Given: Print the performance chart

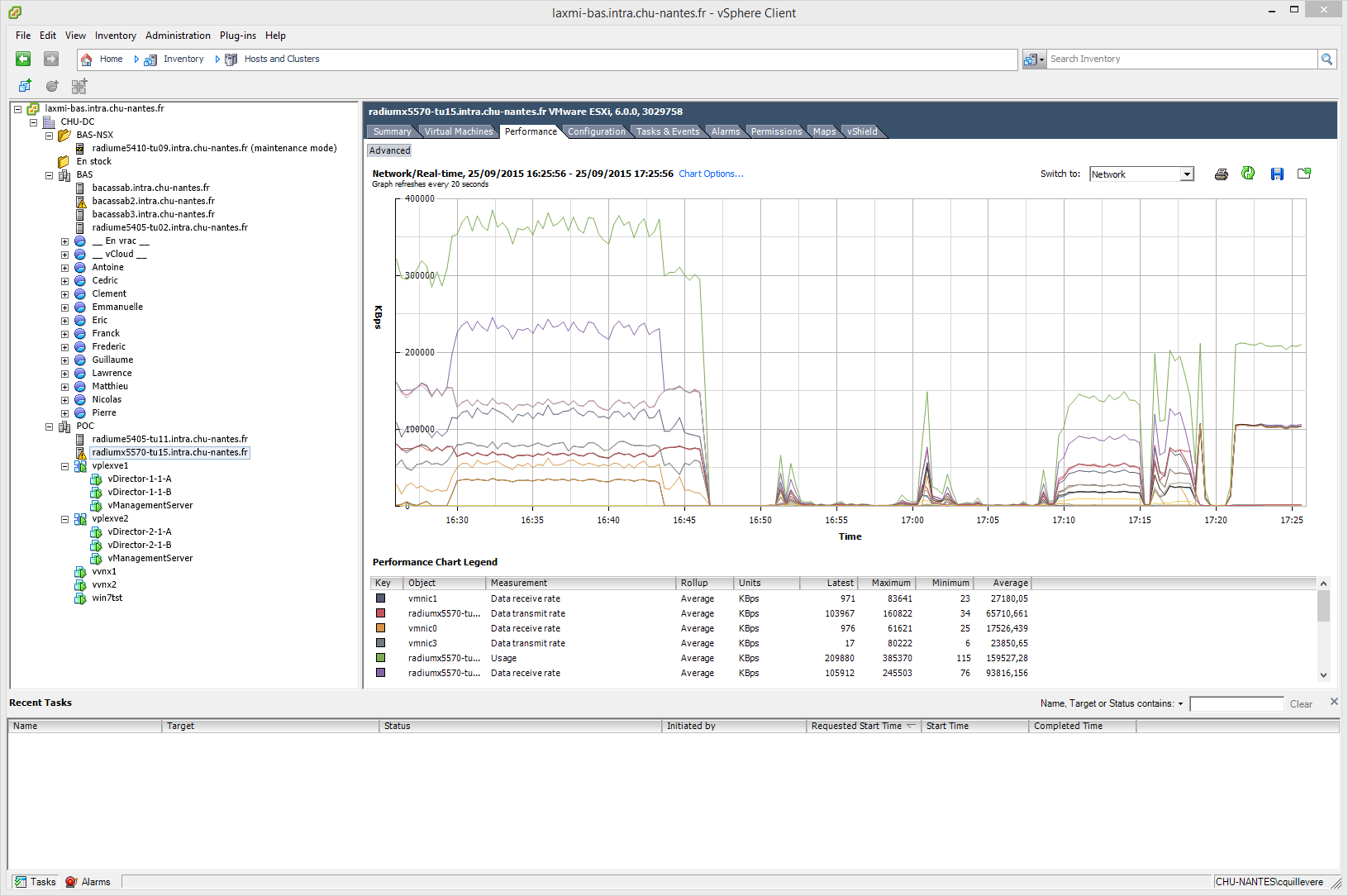Looking at the screenshot, I should coord(1221,174).
